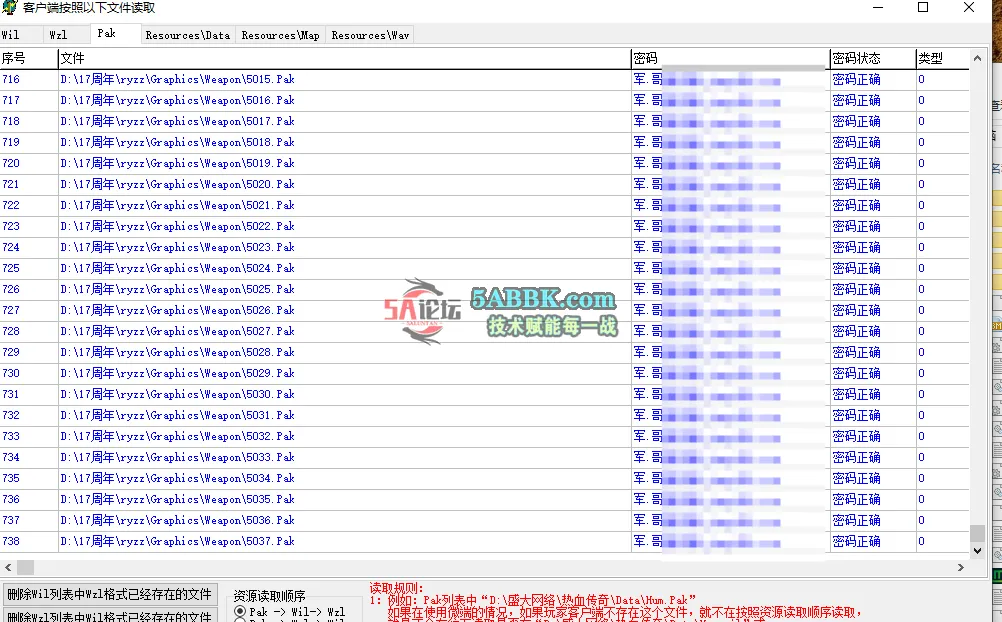1002x622 pixels.
Task: Close the 客户端按照以下文件读取 window
Action: [x=969, y=8]
